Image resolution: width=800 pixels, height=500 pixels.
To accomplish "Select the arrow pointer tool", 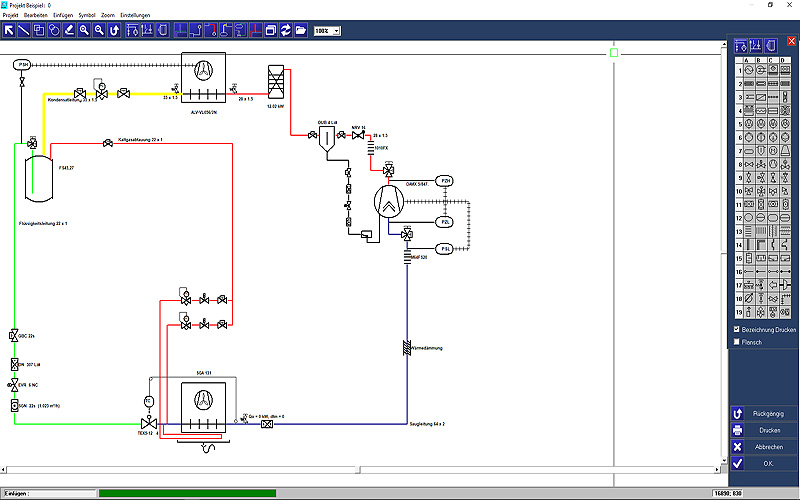I will [9, 30].
